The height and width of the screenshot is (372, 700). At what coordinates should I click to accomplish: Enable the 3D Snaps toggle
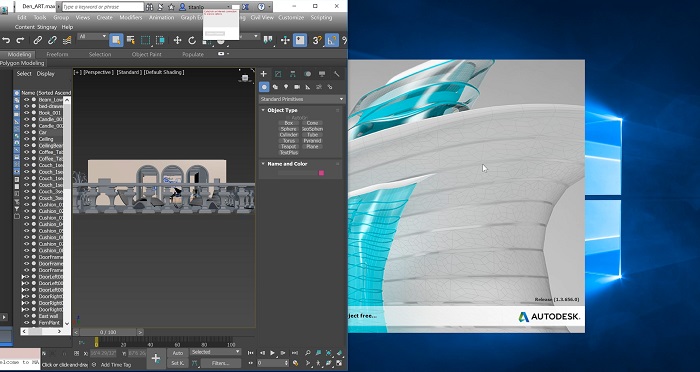pos(317,40)
